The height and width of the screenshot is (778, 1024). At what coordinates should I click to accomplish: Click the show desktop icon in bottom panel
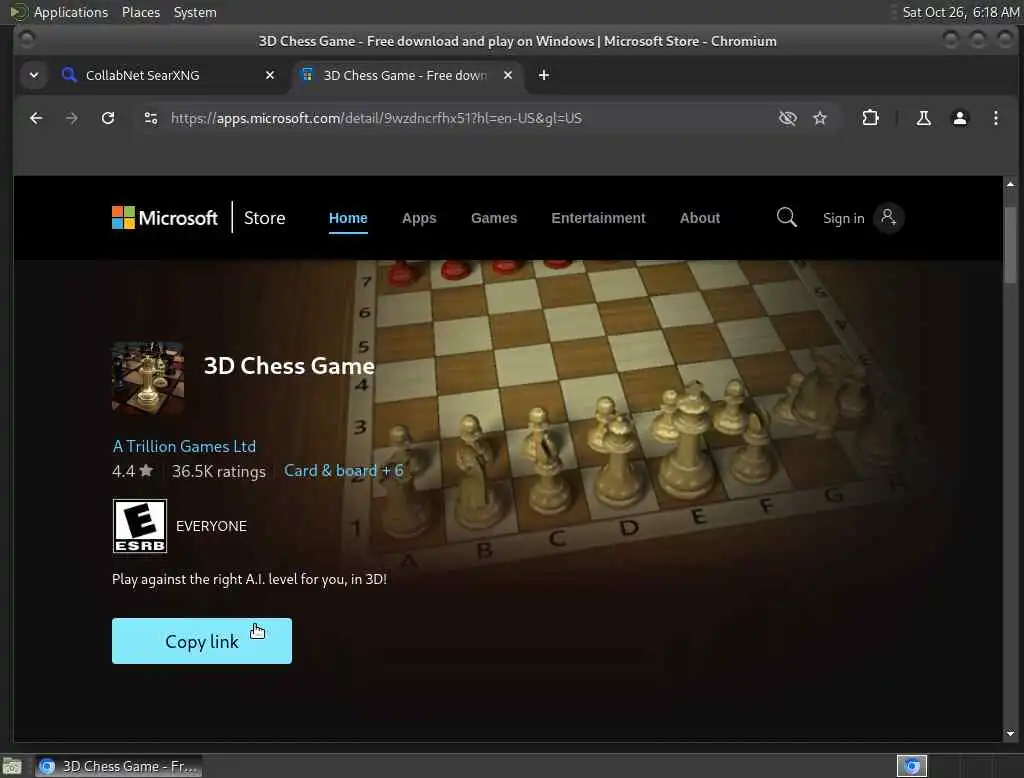12,766
